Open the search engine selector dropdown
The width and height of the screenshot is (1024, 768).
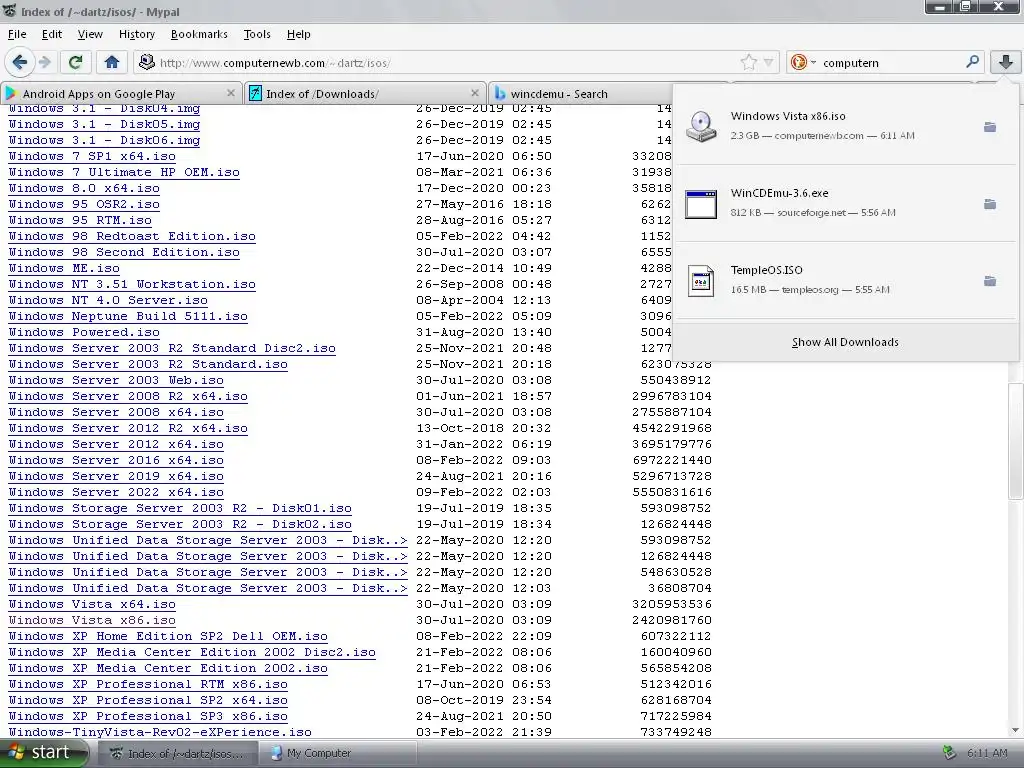point(804,63)
